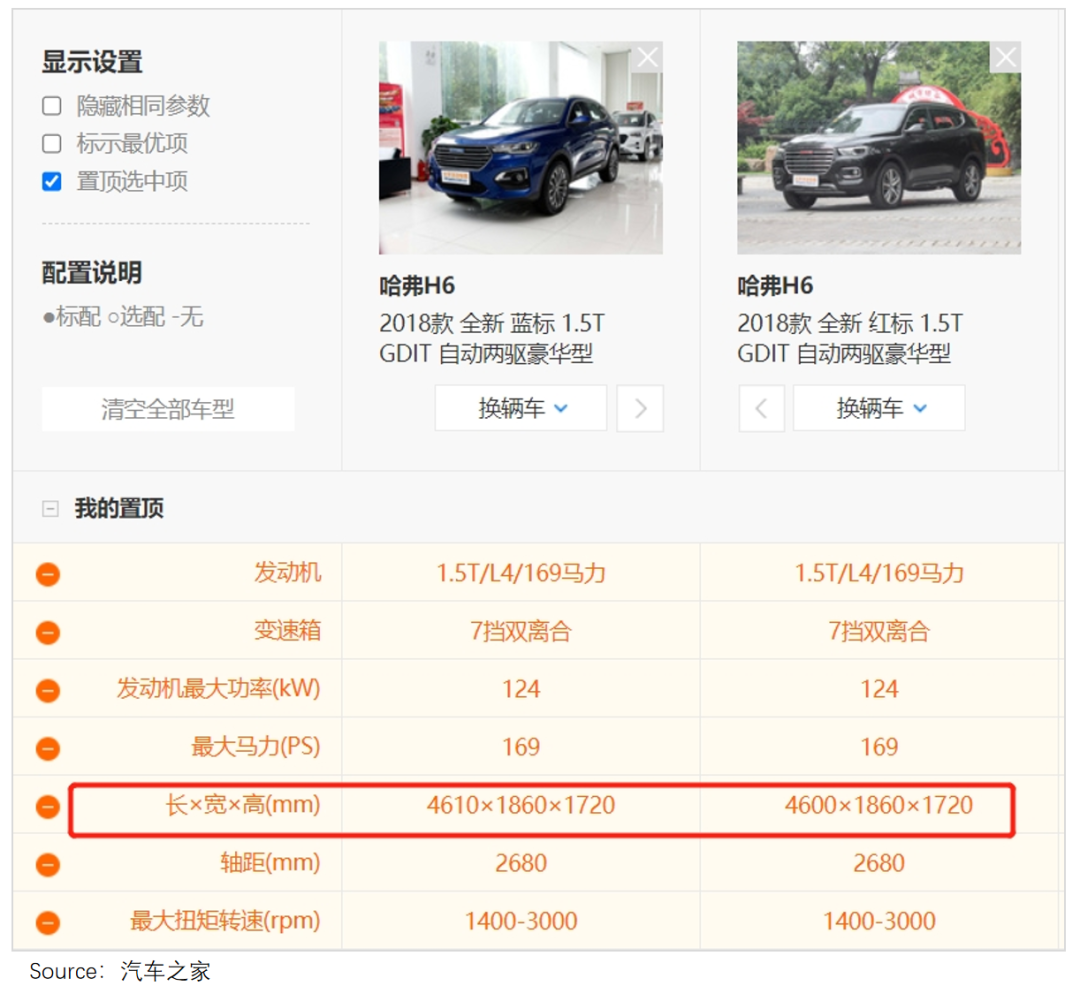This screenshot has width=1080, height=986.
Task: Click the 蓝标 column's 7挡双离合 value
Action: (521, 631)
